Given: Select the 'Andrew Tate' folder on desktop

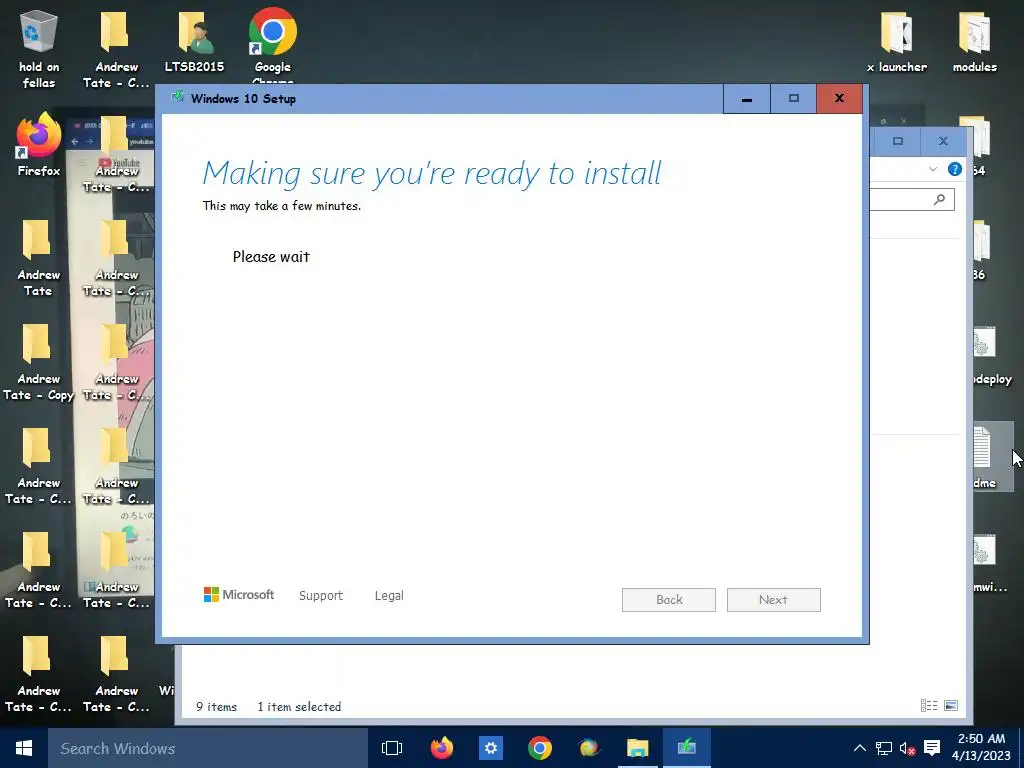Looking at the screenshot, I should [38, 258].
